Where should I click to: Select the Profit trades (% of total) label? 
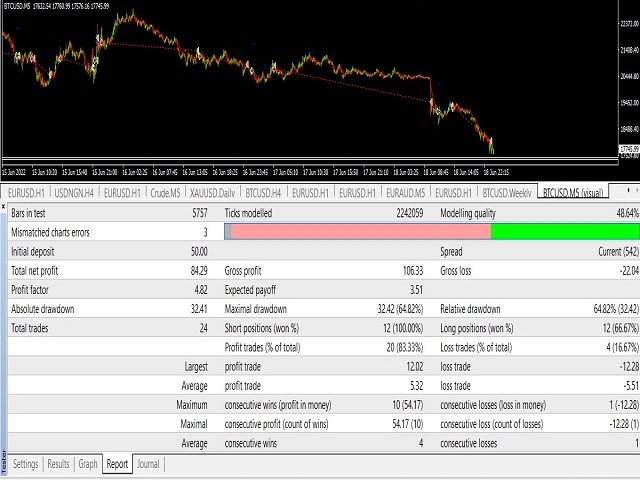click(x=262, y=347)
